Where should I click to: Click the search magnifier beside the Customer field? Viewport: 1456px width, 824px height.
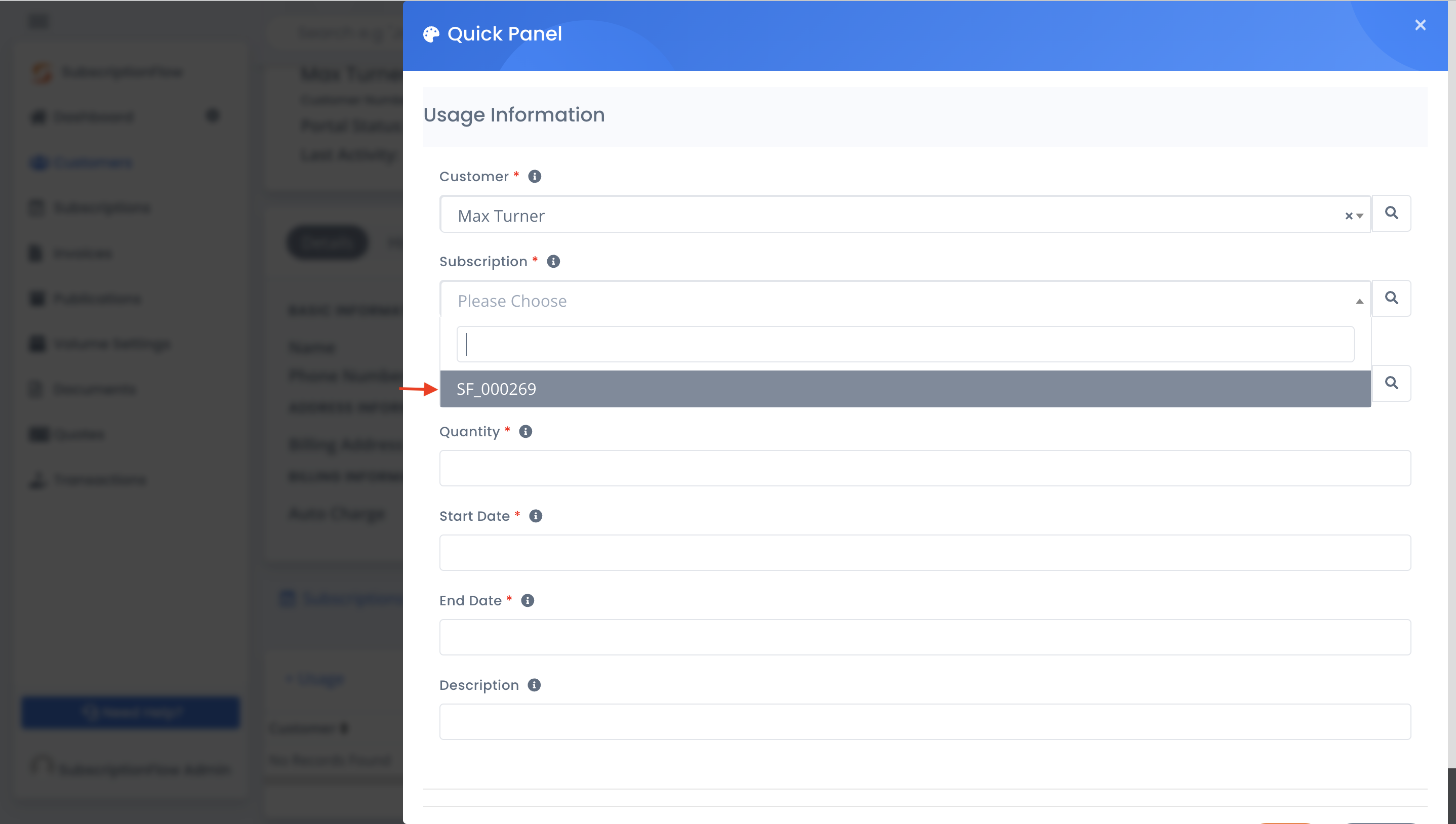pos(1392,214)
